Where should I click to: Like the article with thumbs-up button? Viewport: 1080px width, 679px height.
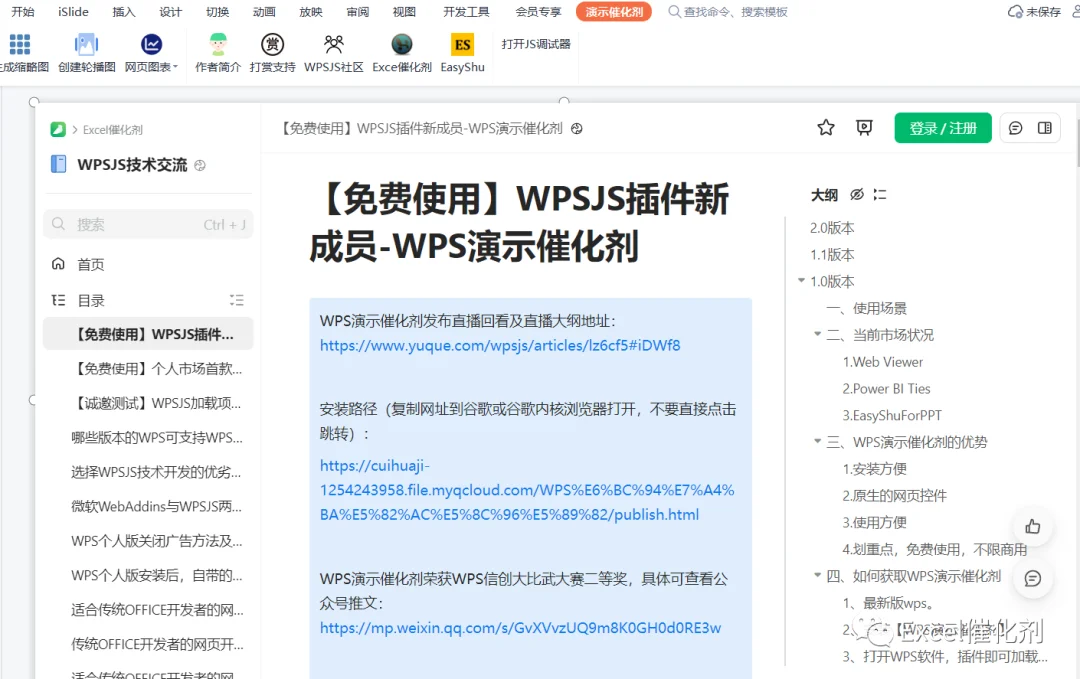coord(1032,527)
